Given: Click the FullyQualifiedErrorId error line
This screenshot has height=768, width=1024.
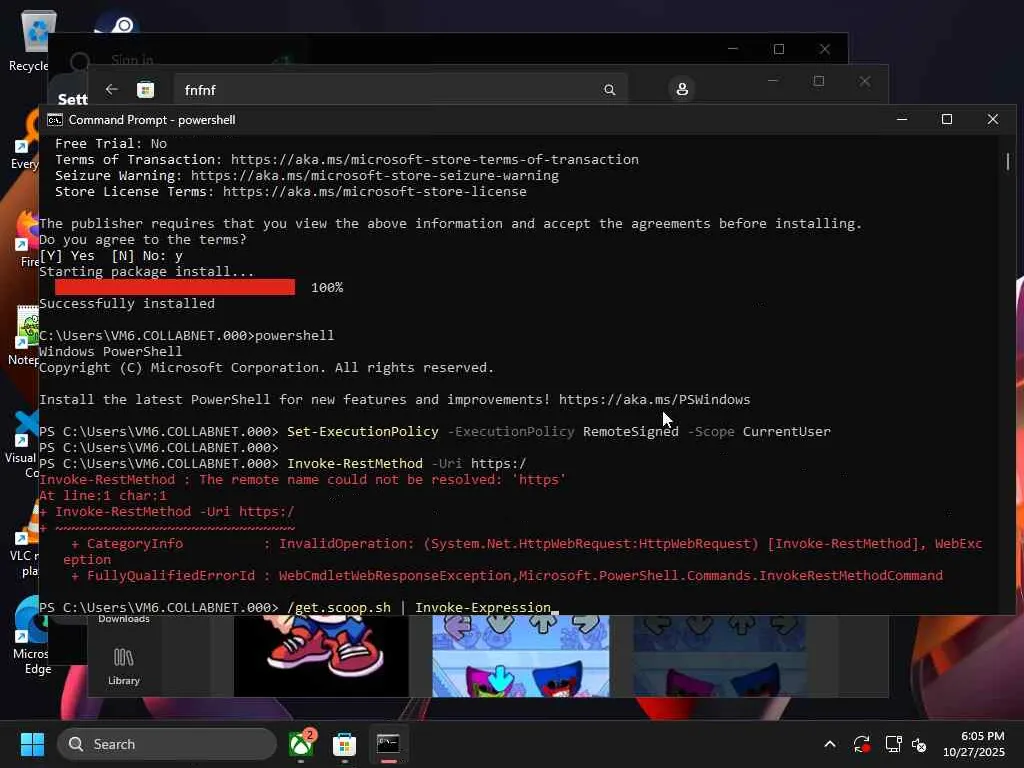Looking at the screenshot, I should [506, 575].
